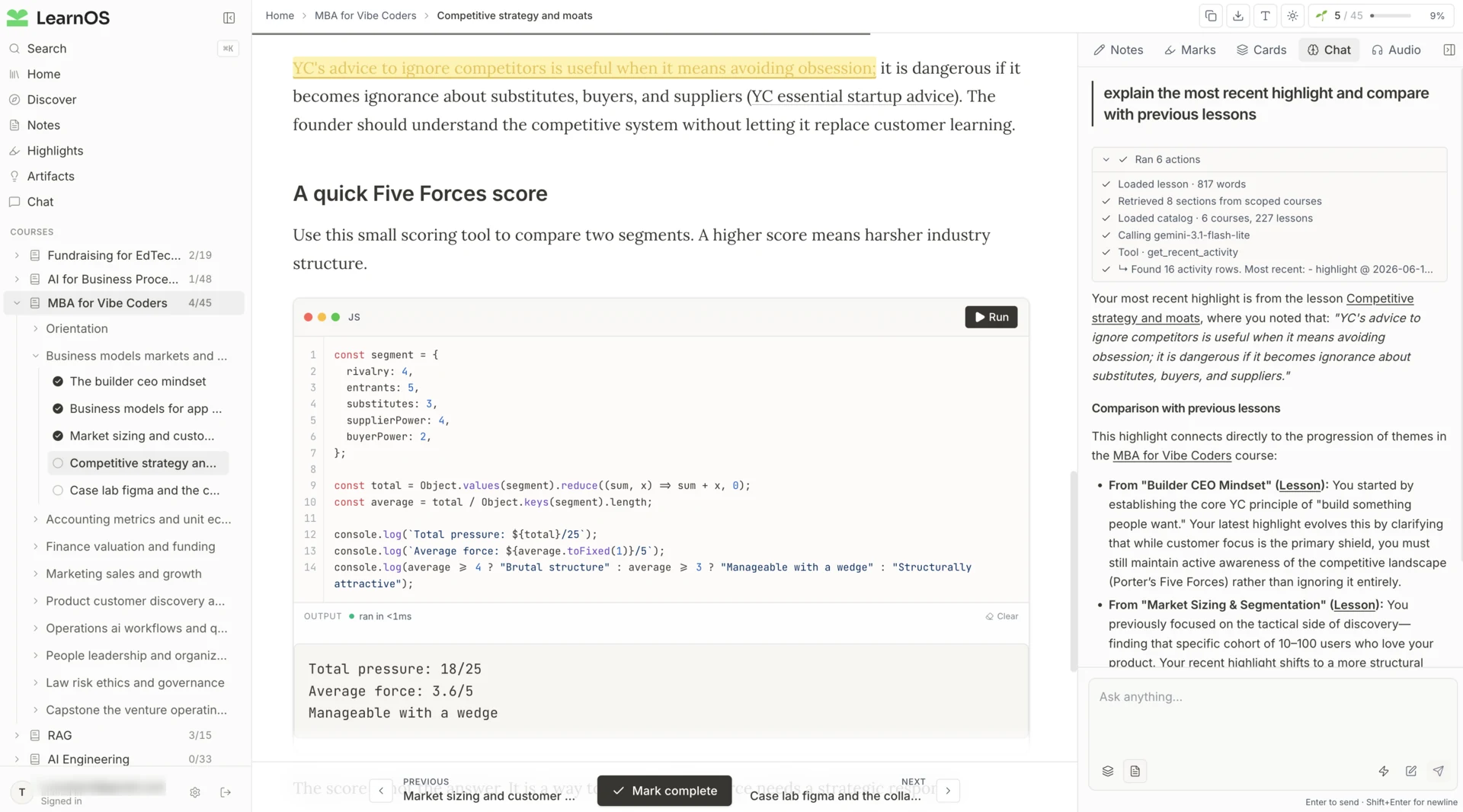The width and height of the screenshot is (1463, 812).
Task: Open MBA for Vibe Coders breadcrumb
Action: 366,15
